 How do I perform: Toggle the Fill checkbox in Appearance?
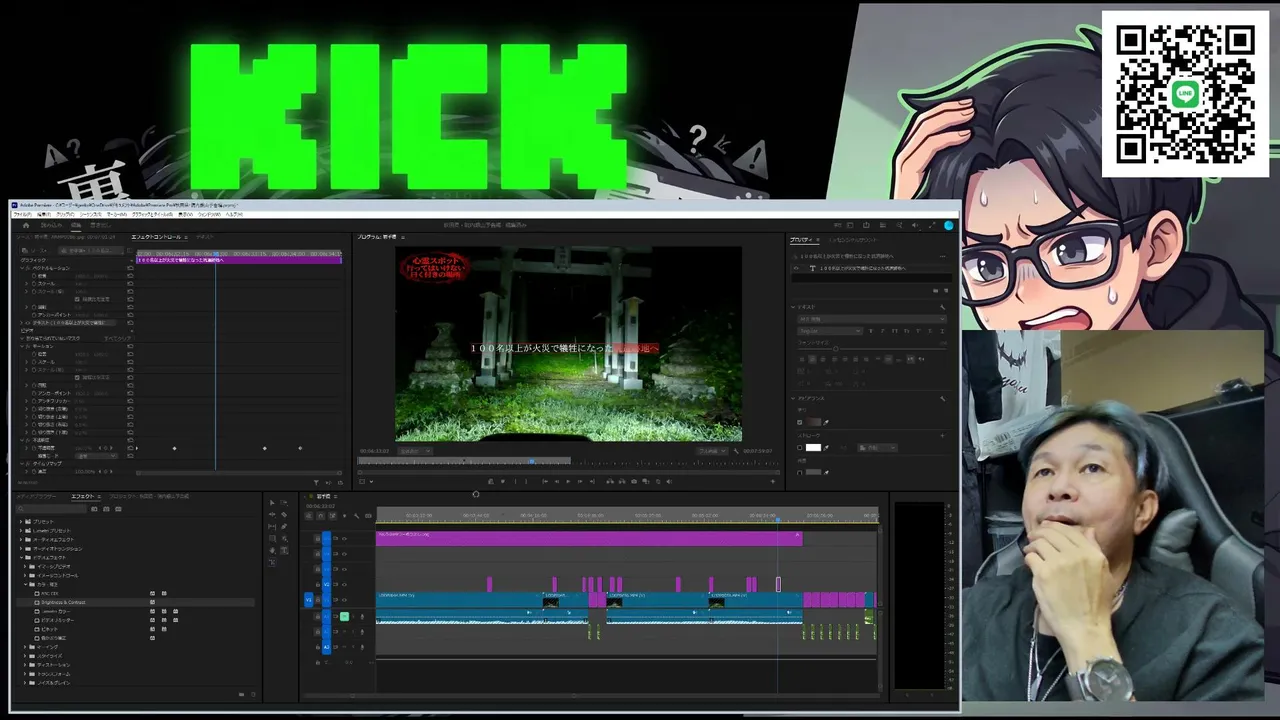click(x=799, y=422)
